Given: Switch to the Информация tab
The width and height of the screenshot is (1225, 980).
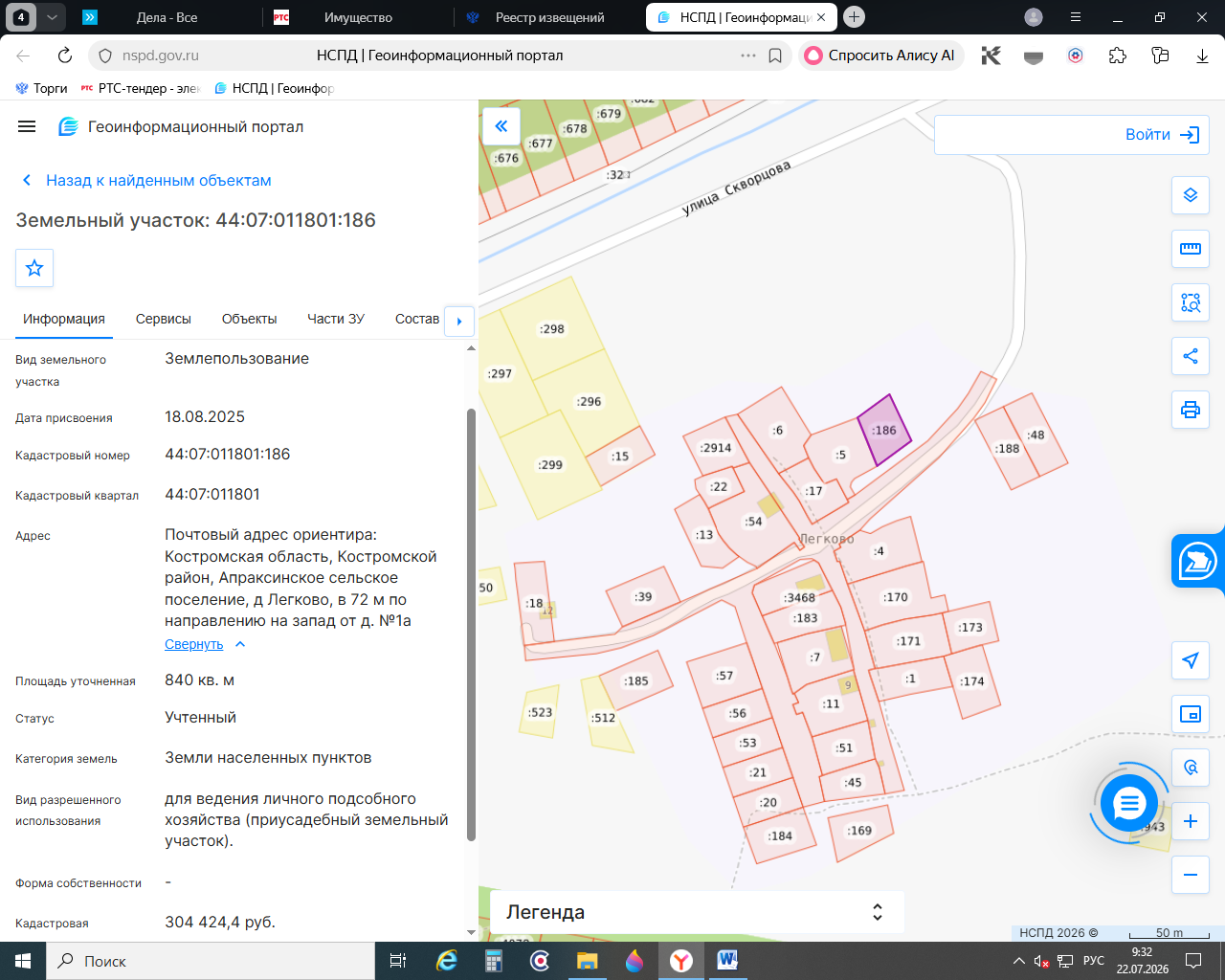Looking at the screenshot, I should click(x=64, y=319).
